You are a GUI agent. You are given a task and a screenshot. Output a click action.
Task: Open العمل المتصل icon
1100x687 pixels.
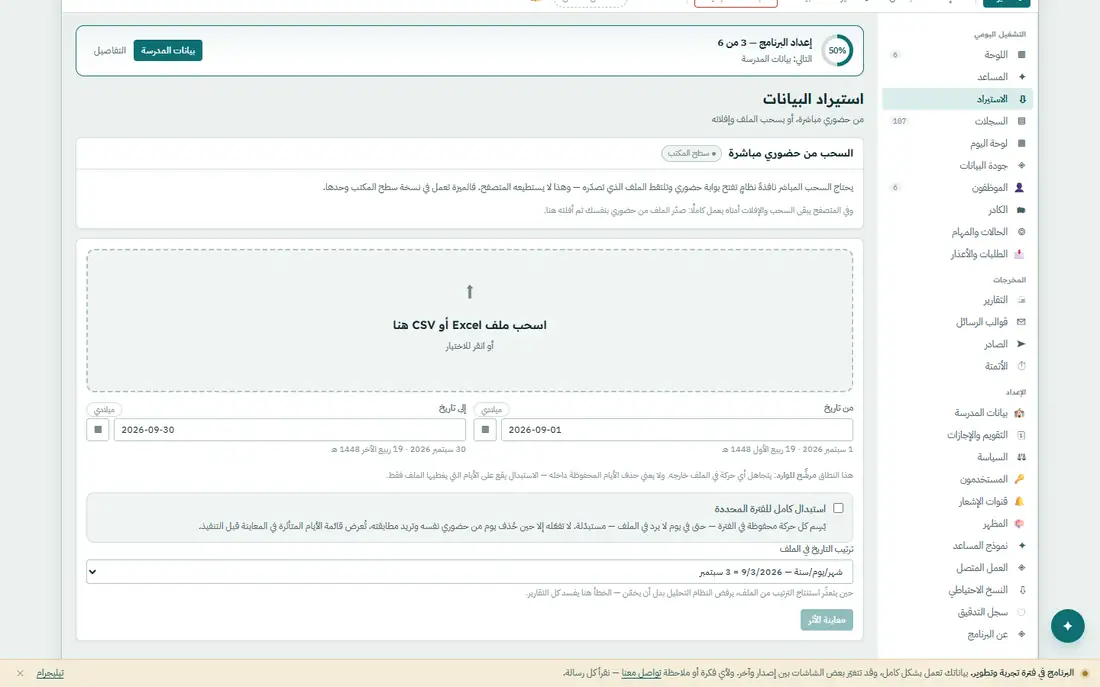tap(1021, 568)
